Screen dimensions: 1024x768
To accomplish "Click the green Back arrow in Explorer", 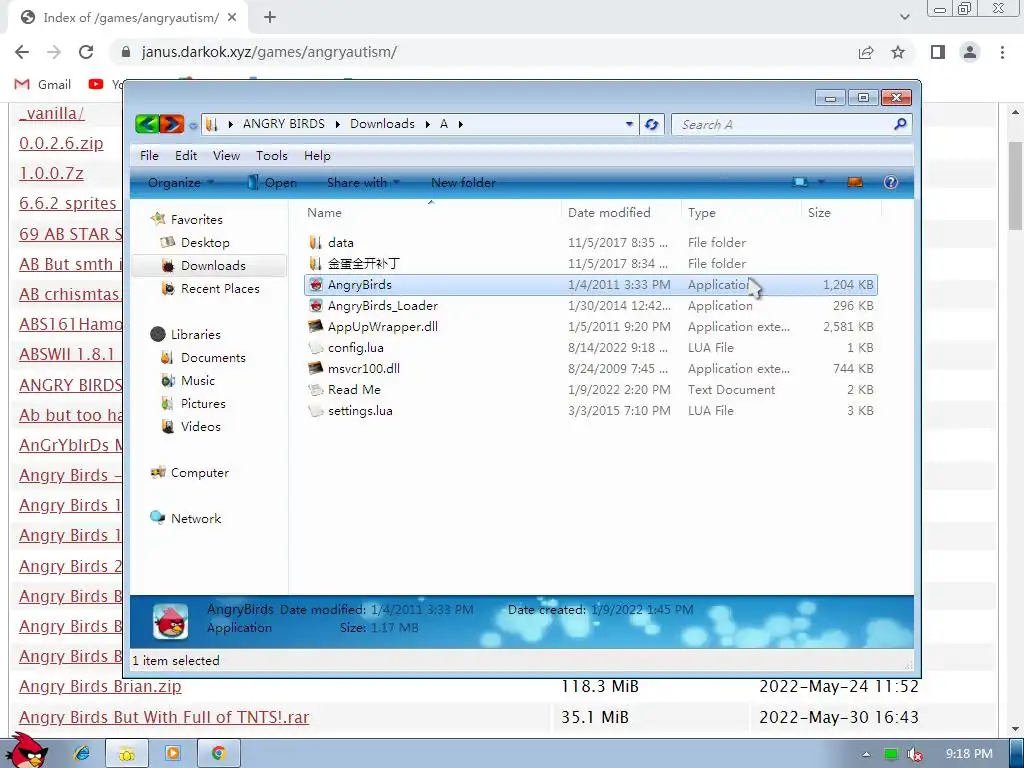I will pyautogui.click(x=147, y=123).
